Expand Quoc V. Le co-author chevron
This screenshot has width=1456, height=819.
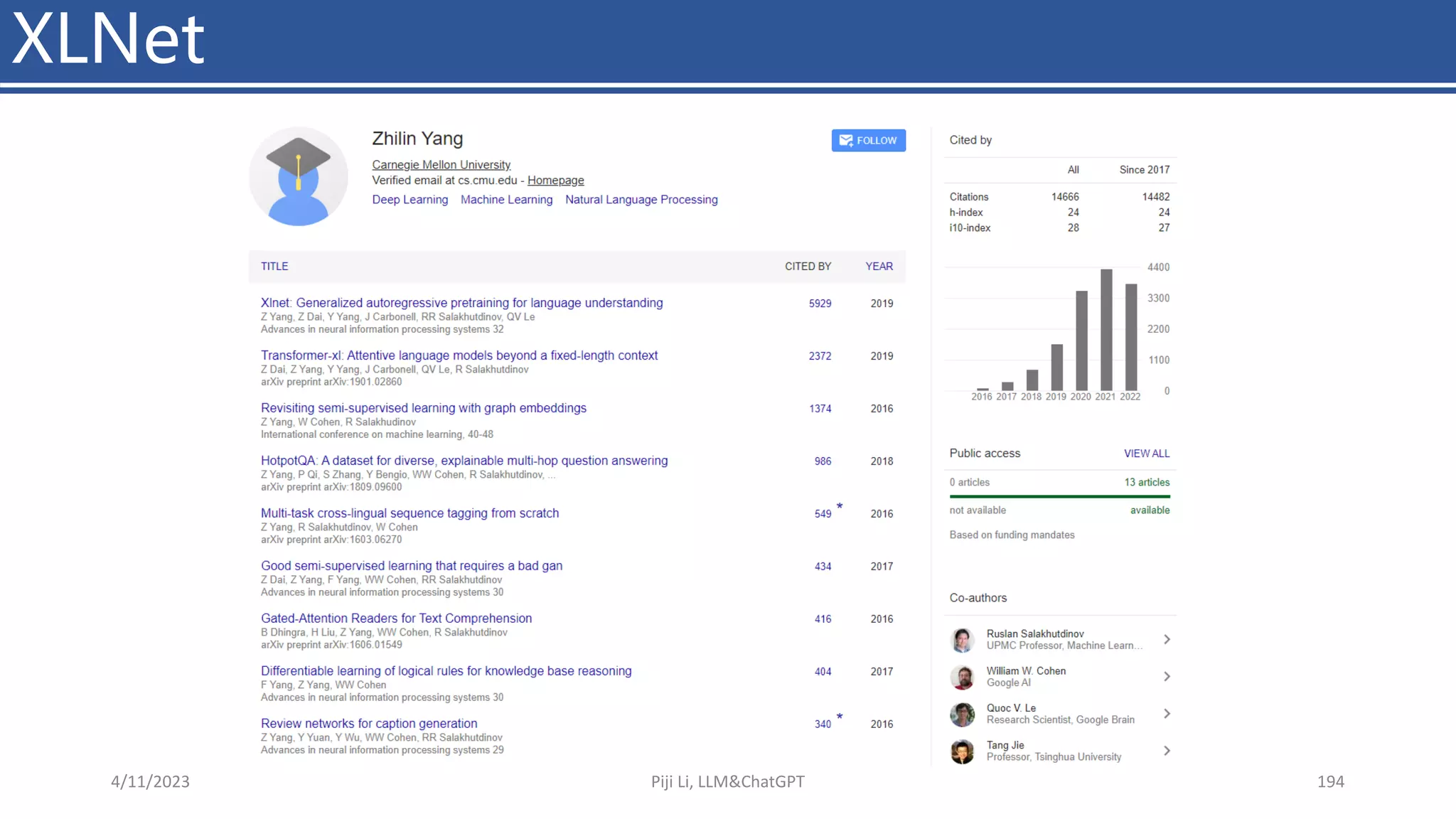[1167, 714]
